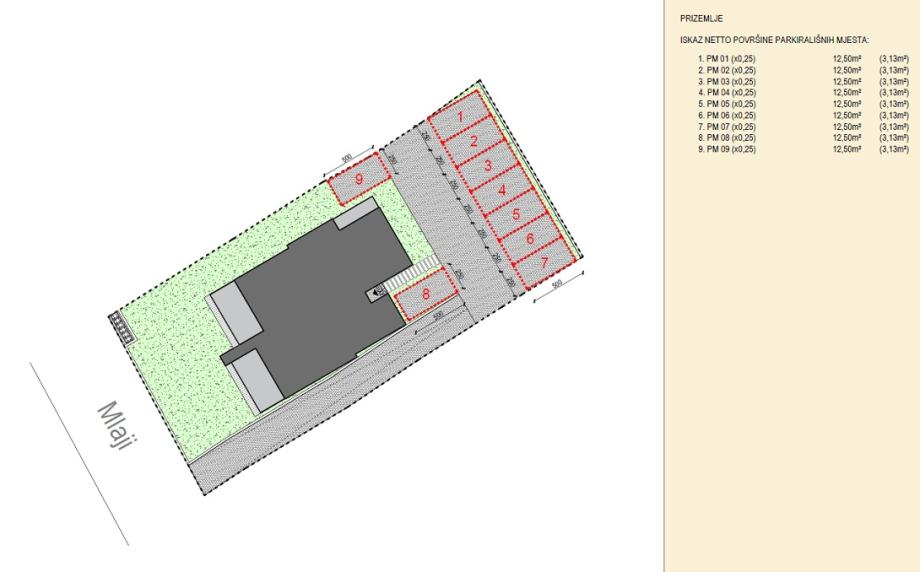Click the PM 05 (x0,25) list entry
The height and width of the screenshot is (572, 920).
727,104
